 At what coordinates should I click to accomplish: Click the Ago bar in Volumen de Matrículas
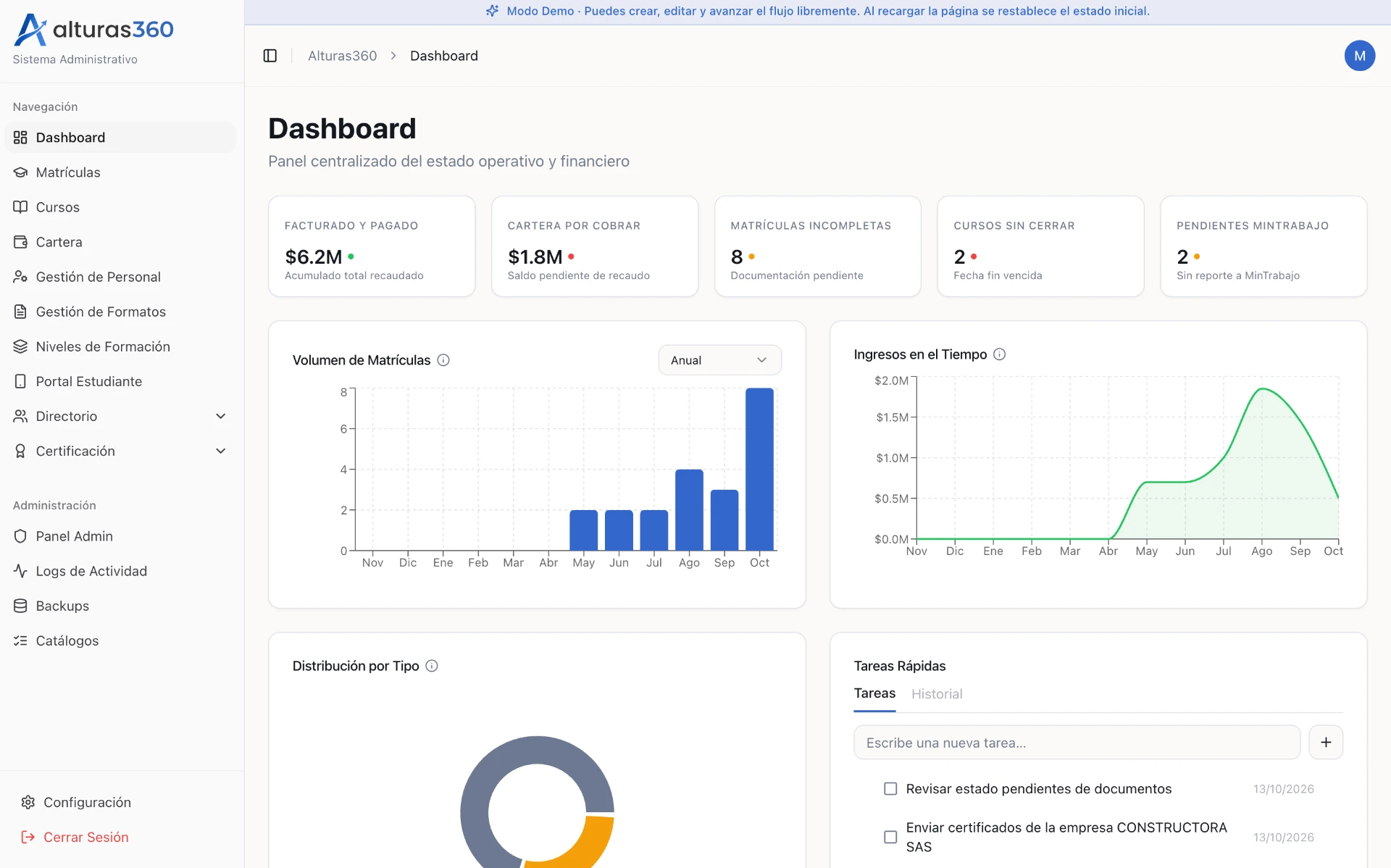tap(689, 510)
